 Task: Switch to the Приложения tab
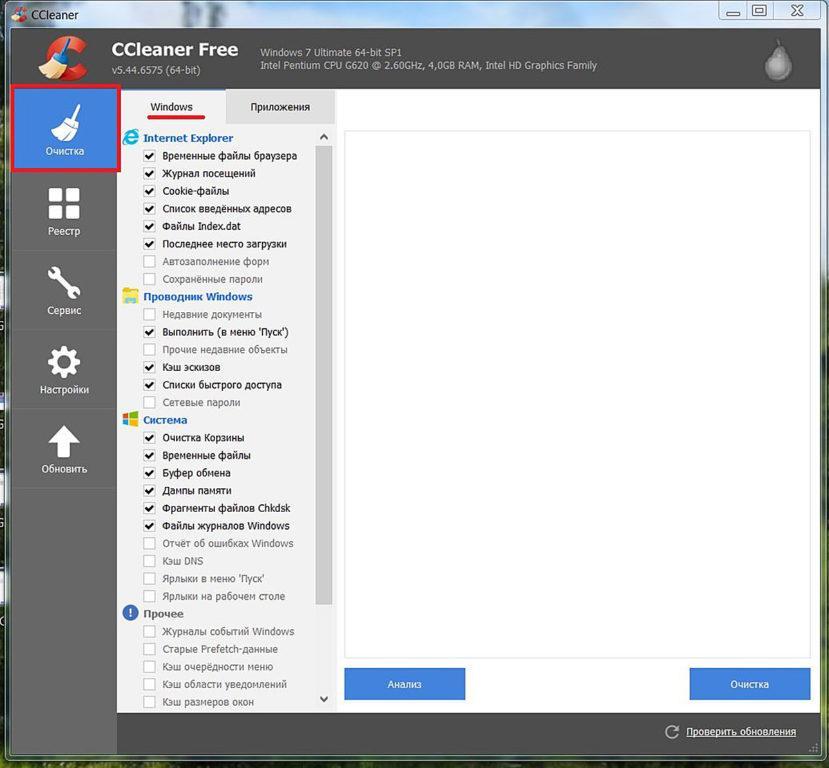coord(280,107)
